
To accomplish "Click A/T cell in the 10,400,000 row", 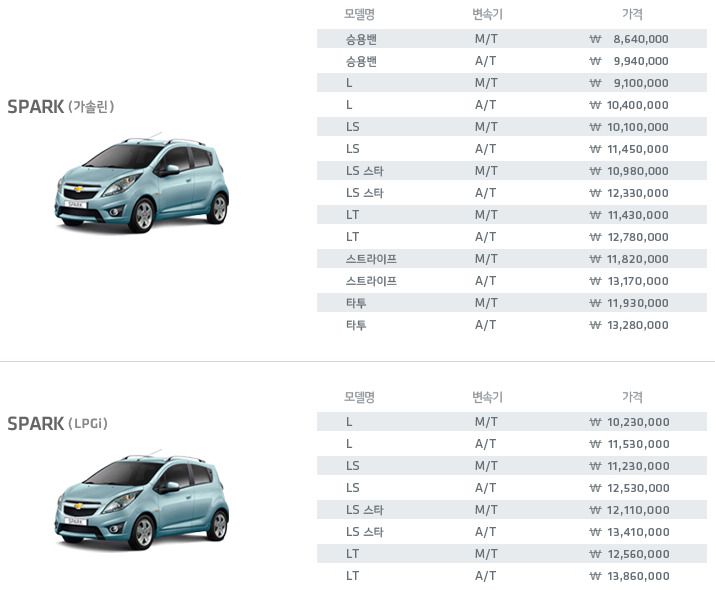I will (x=486, y=105).
